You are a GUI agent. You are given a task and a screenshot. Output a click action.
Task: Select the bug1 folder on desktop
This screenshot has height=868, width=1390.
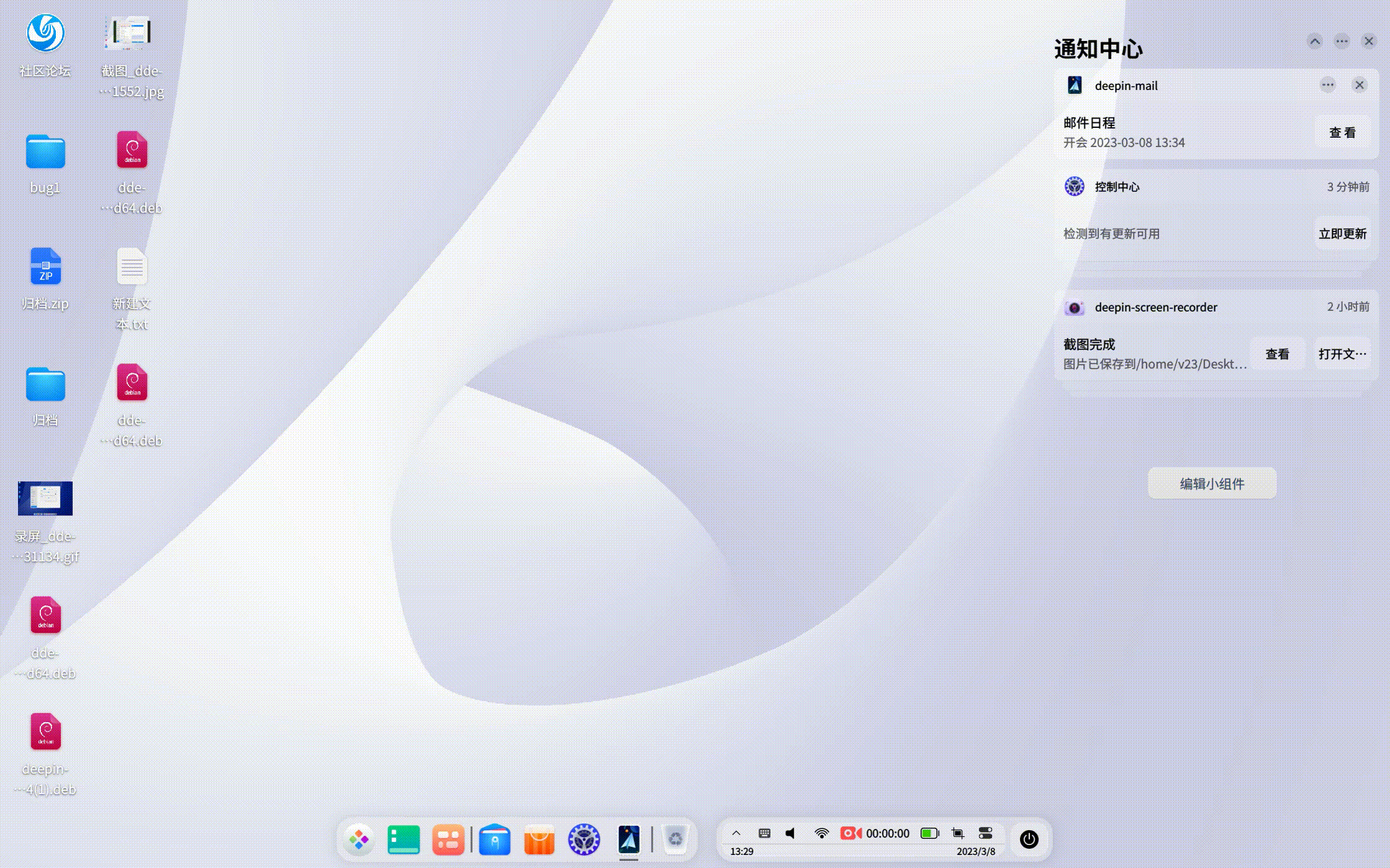pyautogui.click(x=45, y=163)
